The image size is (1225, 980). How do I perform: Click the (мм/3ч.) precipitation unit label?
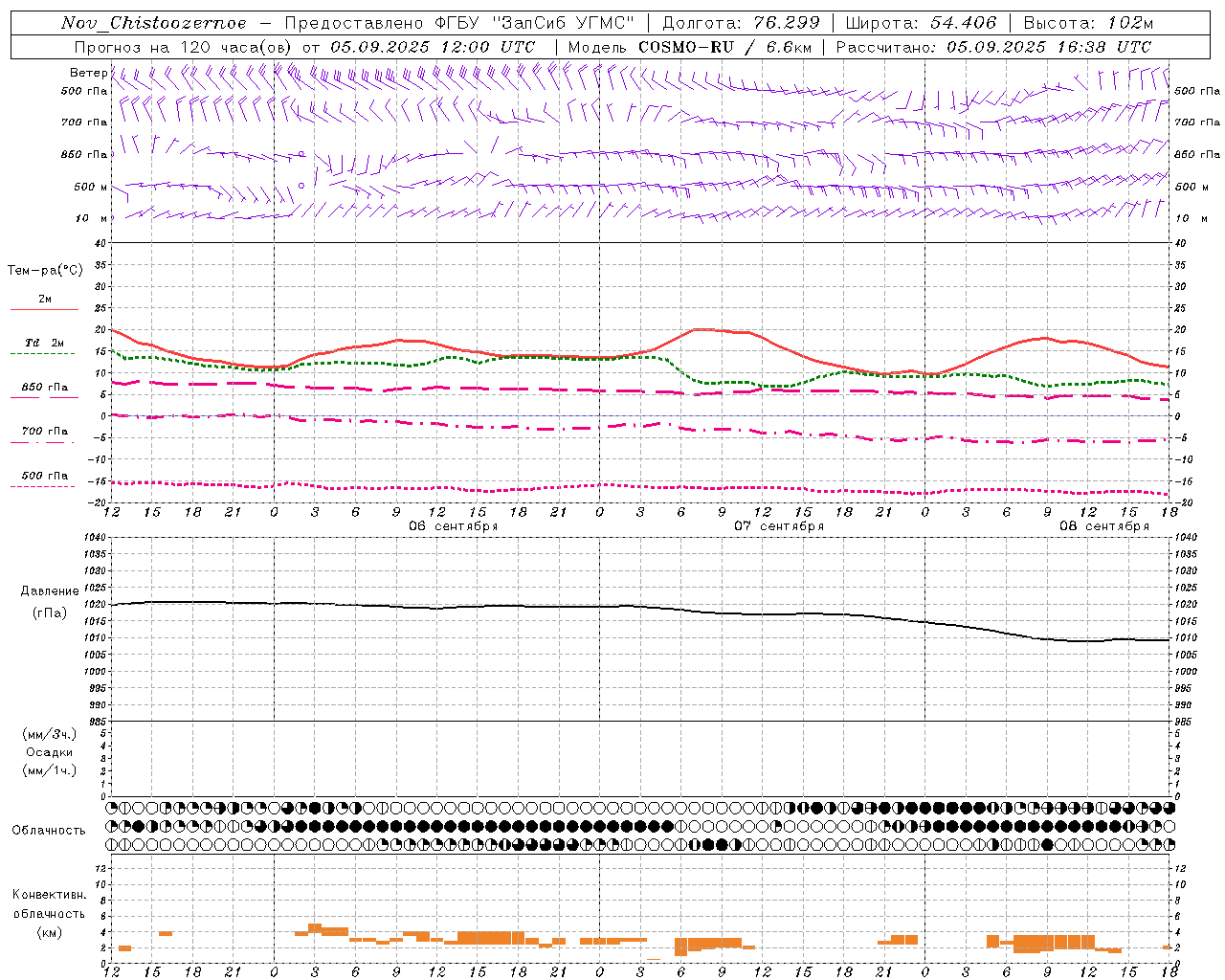[x=50, y=734]
